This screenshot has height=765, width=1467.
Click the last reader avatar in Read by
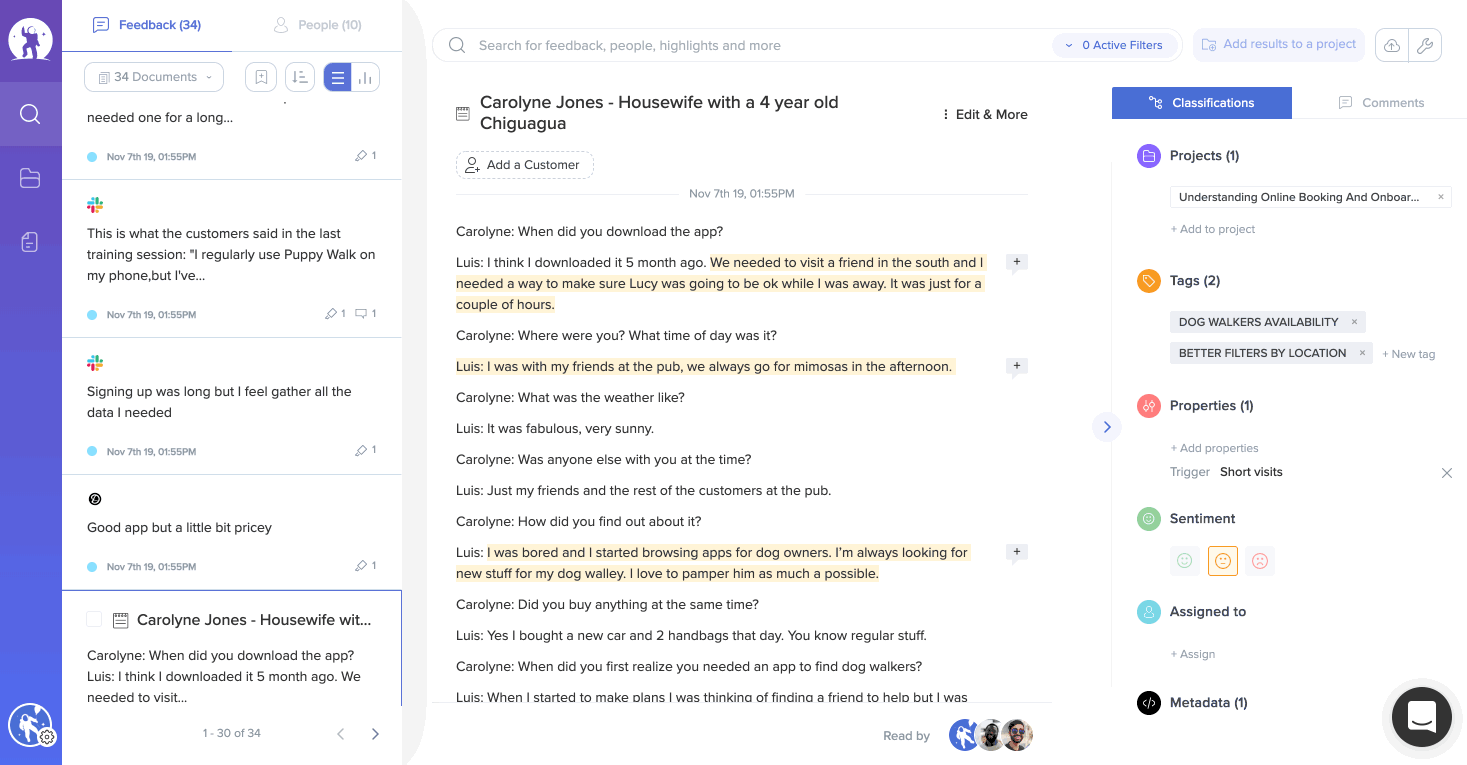coord(1017,735)
